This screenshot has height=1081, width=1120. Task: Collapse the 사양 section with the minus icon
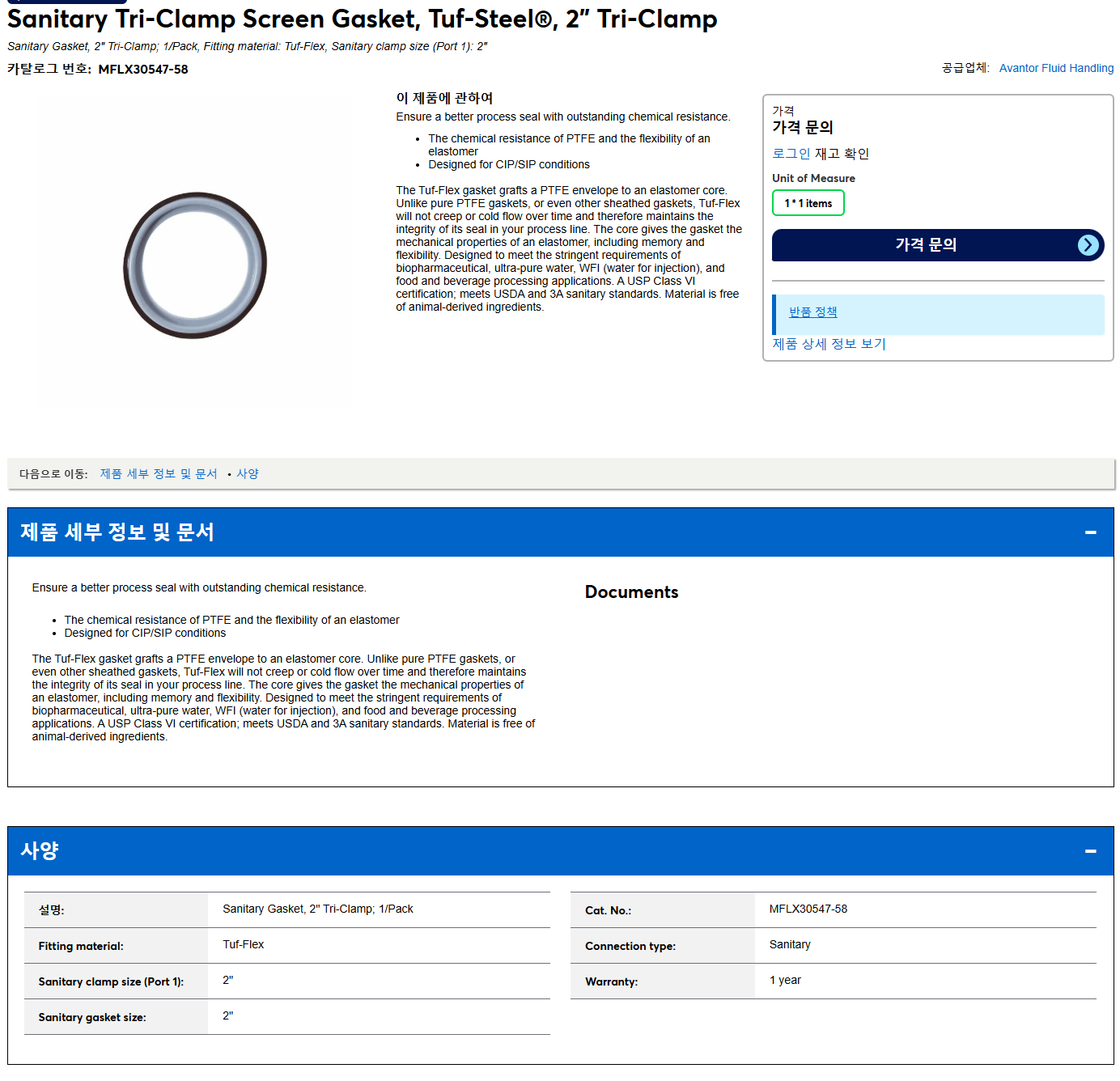pos(1090,851)
